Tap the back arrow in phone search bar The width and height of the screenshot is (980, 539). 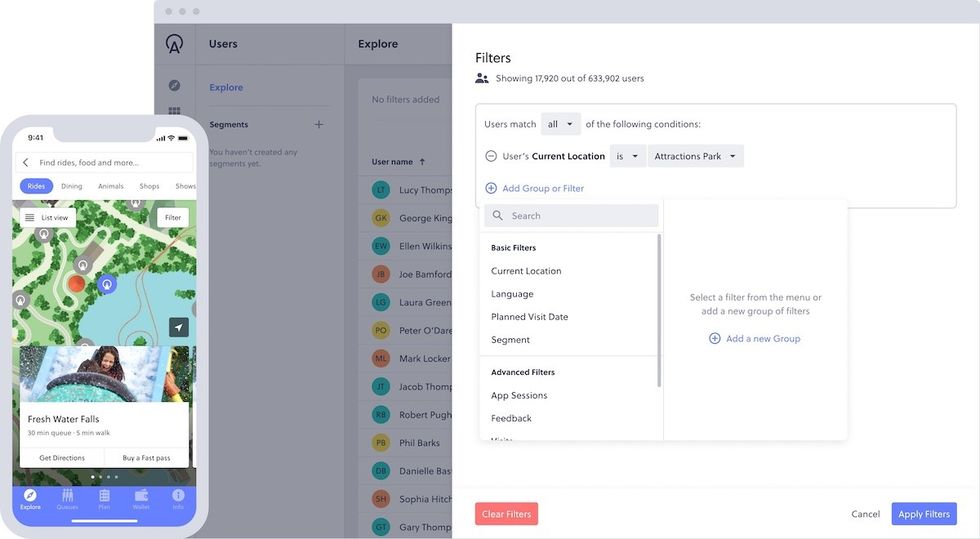pyautogui.click(x=26, y=162)
